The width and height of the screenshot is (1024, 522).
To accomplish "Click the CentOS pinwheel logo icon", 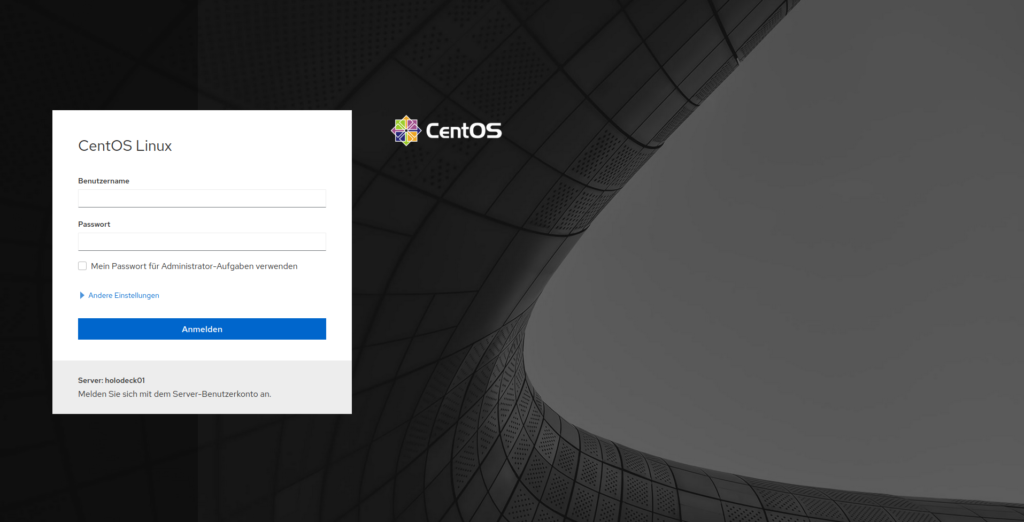I will tap(406, 131).
